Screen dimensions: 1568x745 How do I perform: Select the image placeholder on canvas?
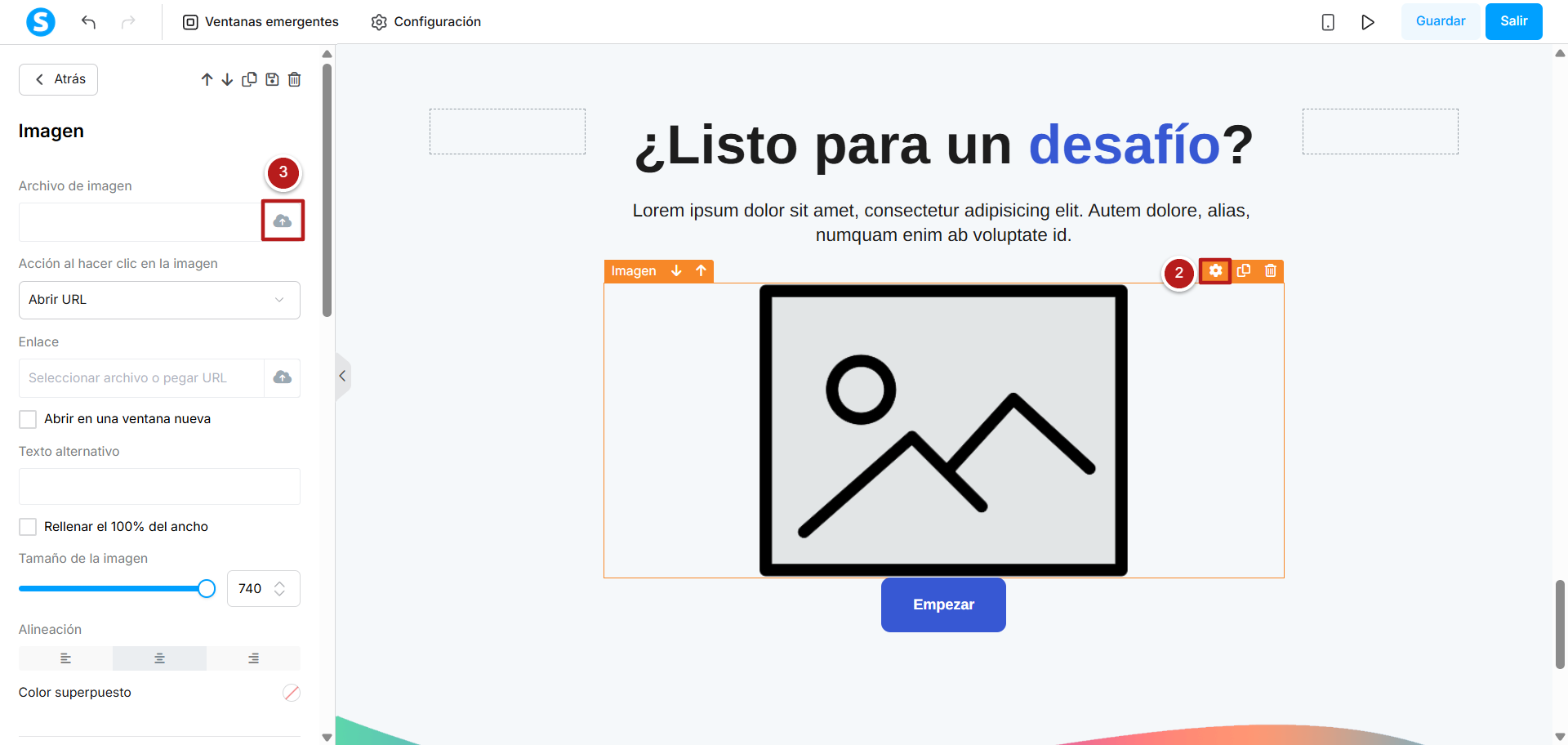pos(943,430)
